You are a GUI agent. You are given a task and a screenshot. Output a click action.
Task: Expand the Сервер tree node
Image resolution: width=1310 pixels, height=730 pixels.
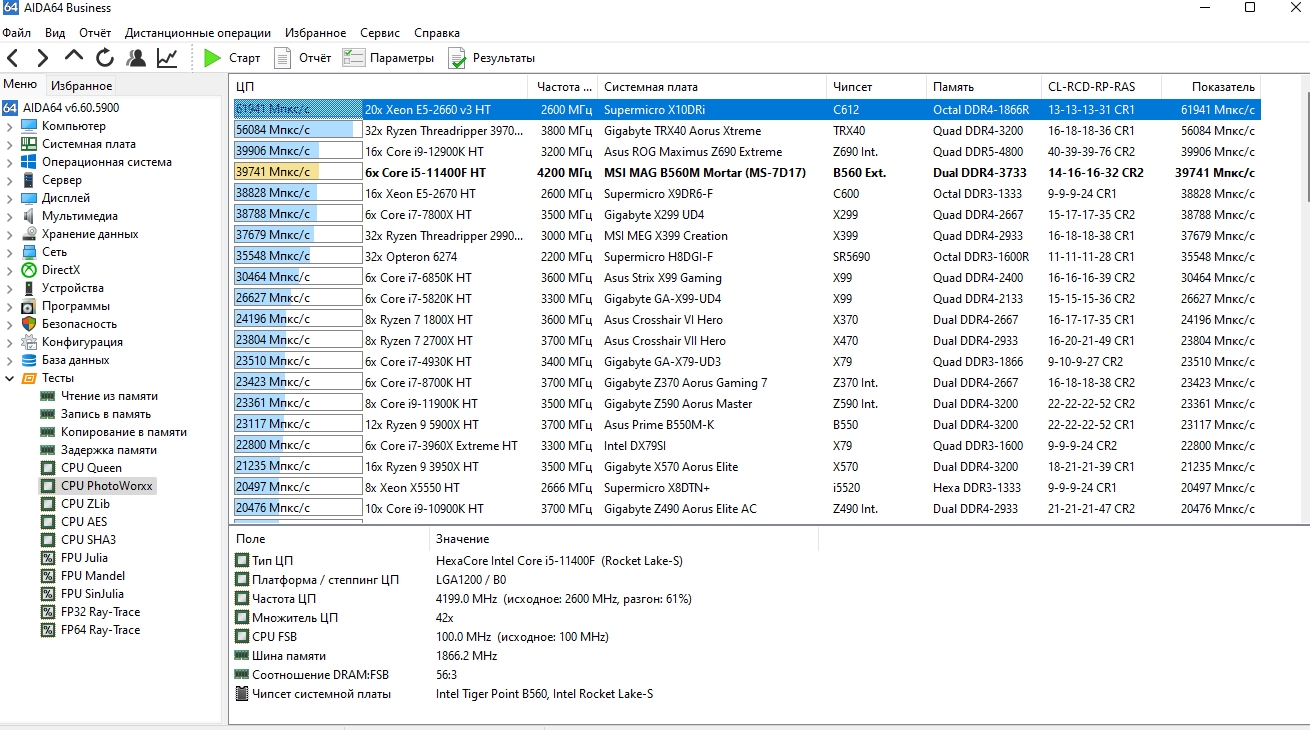pos(10,180)
